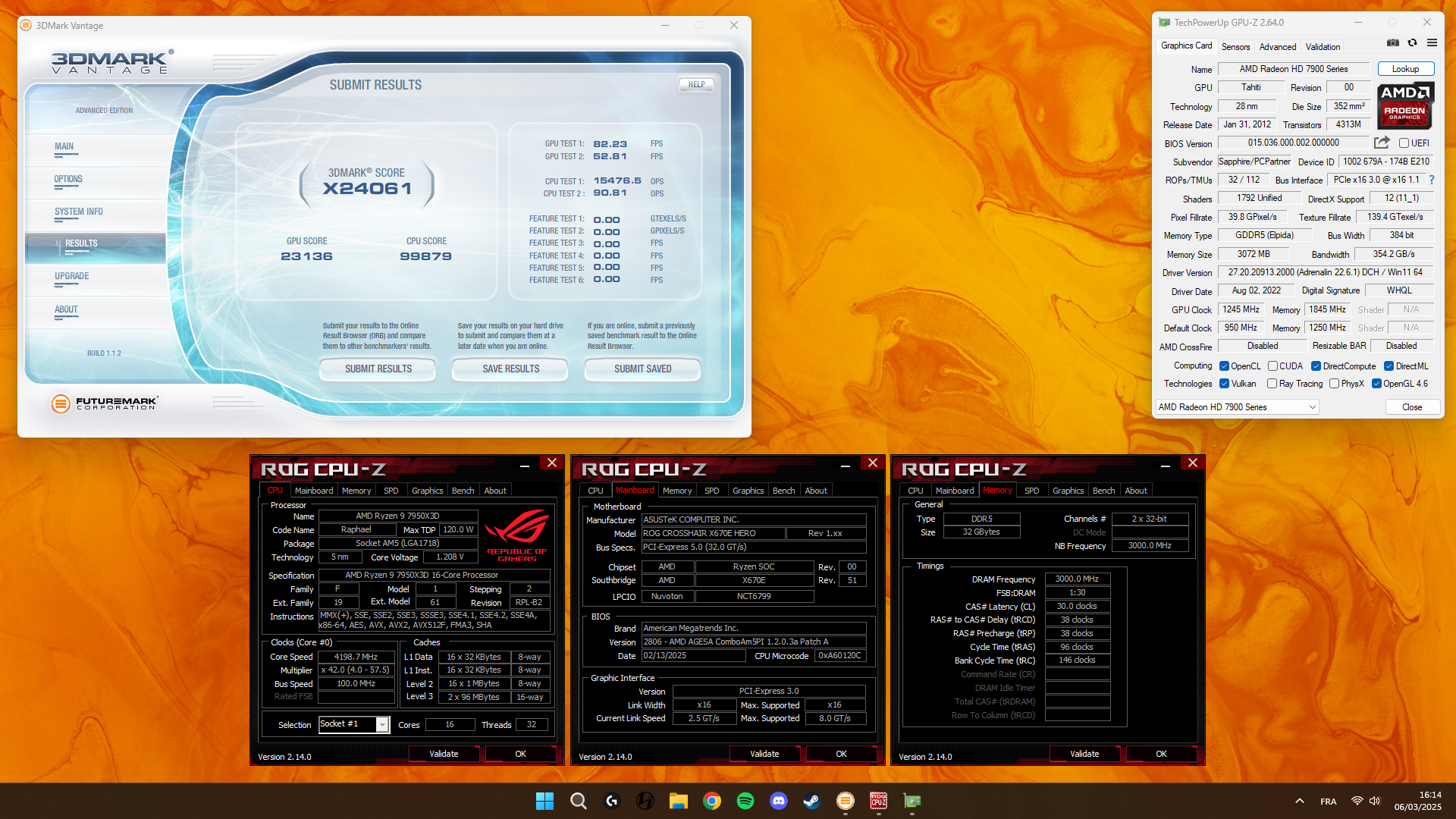The width and height of the screenshot is (1456, 819).
Task: Click the Close button in GPU-Z
Action: pos(1412,407)
